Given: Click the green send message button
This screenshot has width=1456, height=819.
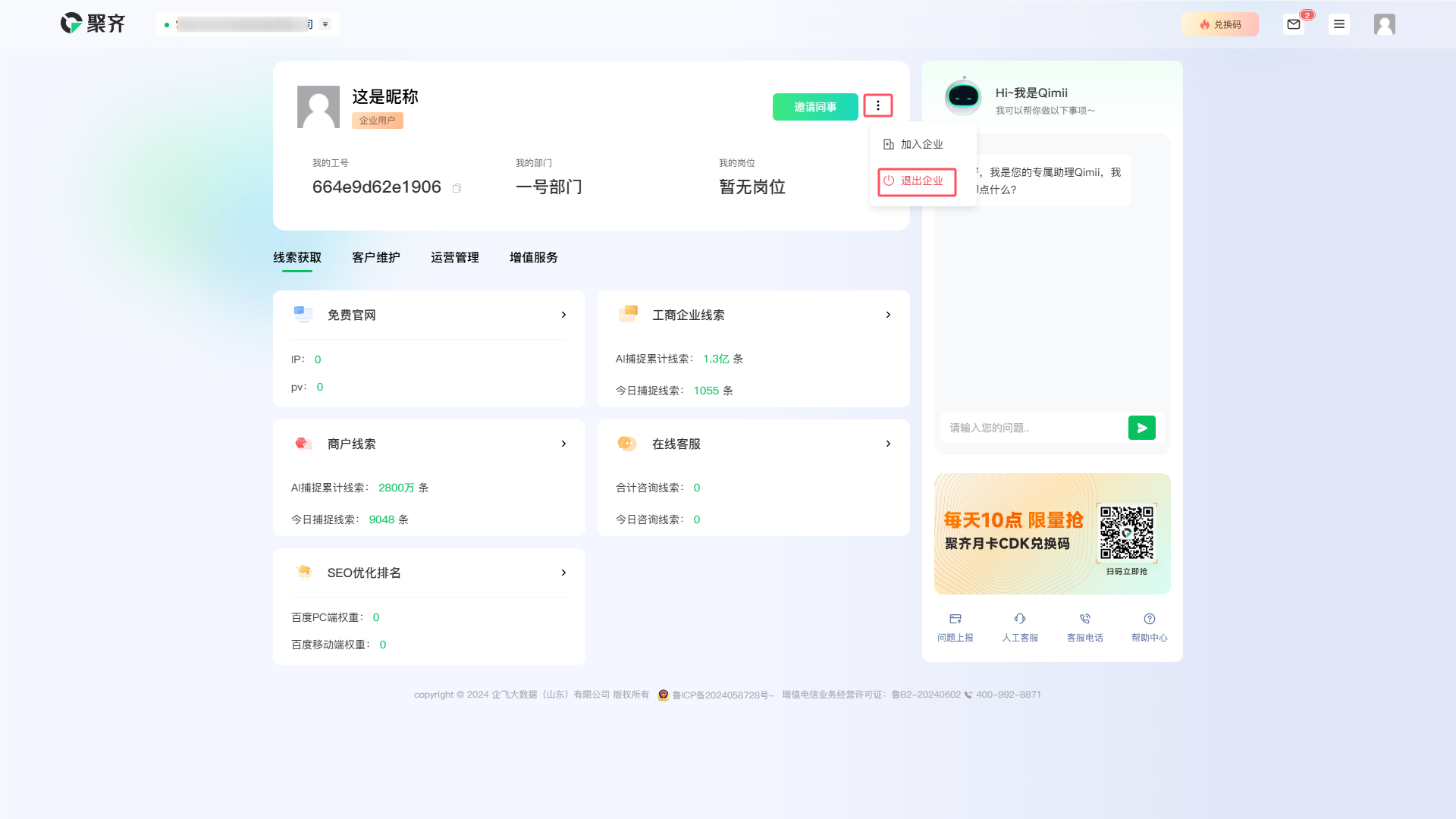Looking at the screenshot, I should click(x=1142, y=428).
